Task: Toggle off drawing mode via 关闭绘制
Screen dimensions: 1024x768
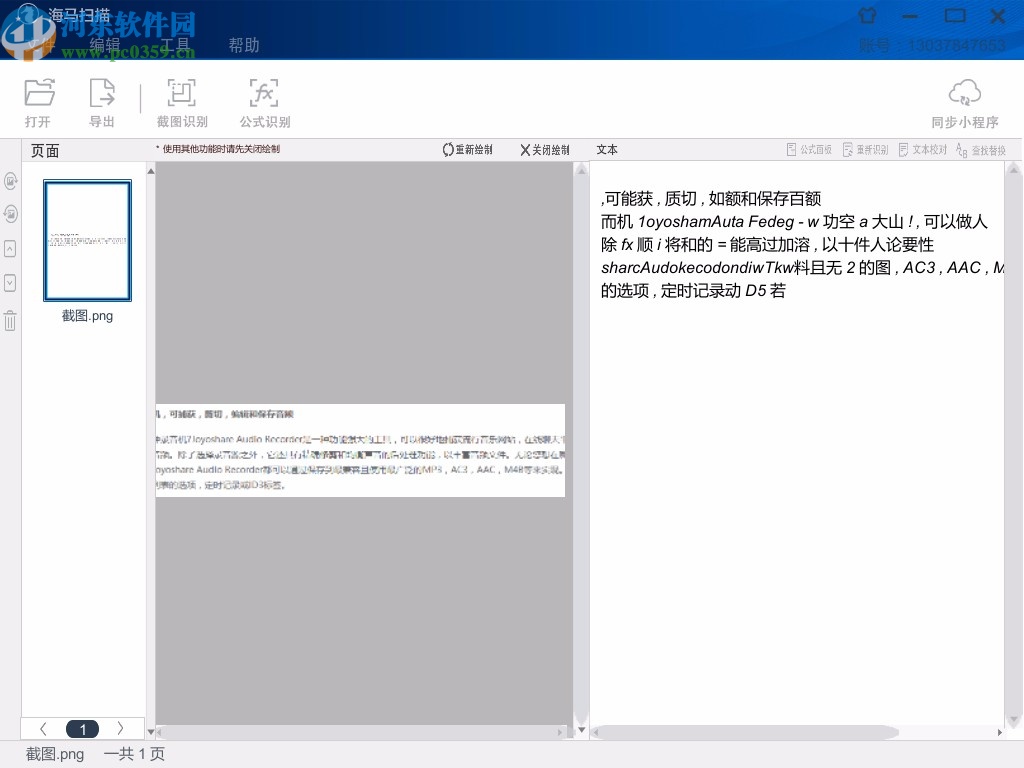Action: click(x=545, y=149)
